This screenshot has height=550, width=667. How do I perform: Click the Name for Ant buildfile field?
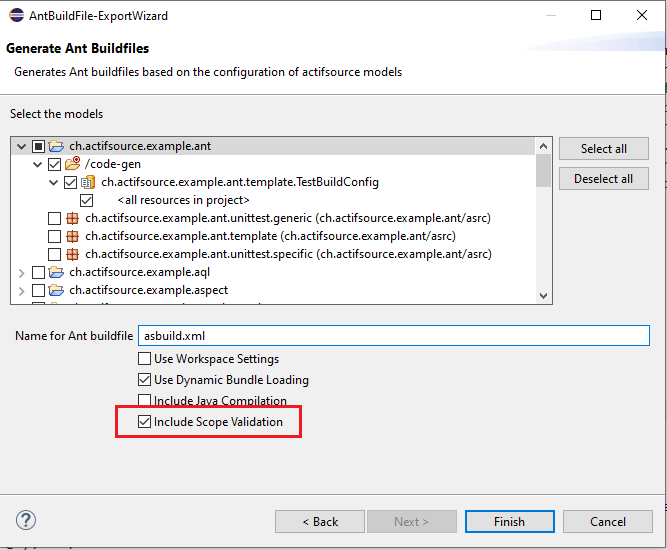pos(393,336)
